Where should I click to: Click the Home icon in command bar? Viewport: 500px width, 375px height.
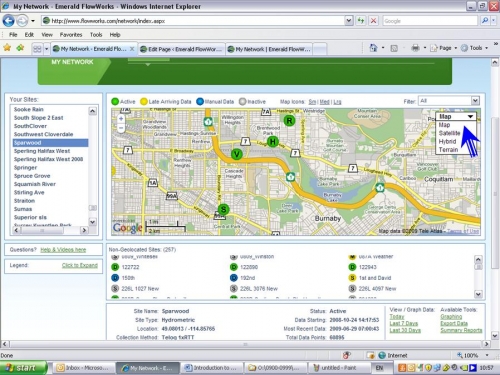pyautogui.click(x=373, y=48)
